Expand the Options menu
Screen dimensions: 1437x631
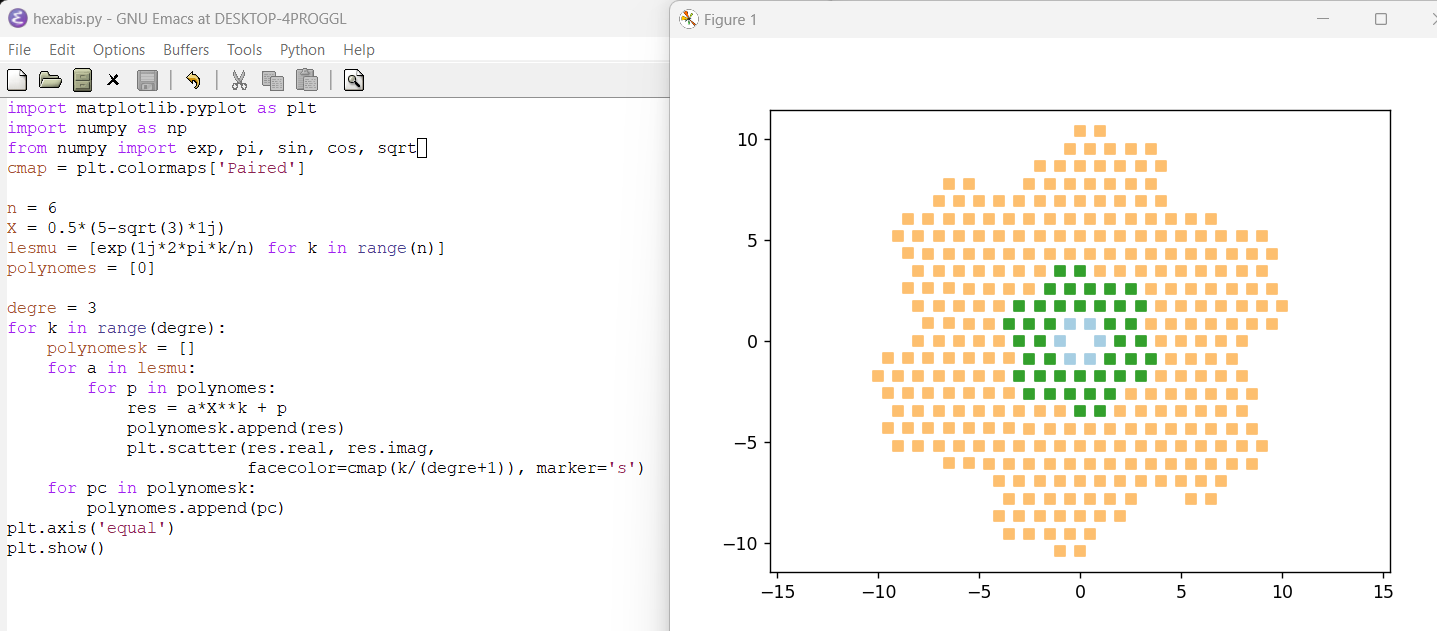119,50
